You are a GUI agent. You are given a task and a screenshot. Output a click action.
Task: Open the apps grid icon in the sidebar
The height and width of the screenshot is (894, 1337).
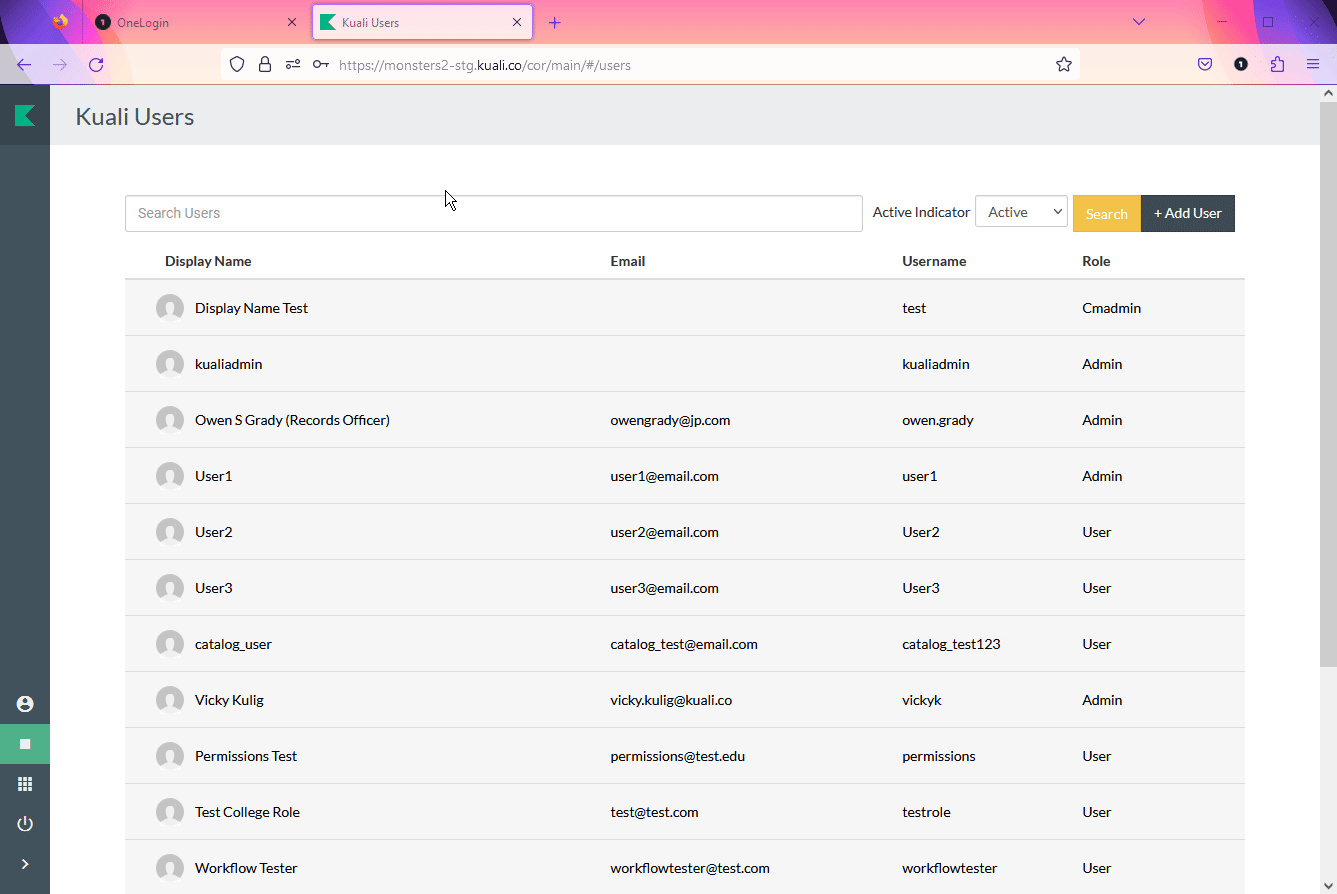(x=25, y=784)
